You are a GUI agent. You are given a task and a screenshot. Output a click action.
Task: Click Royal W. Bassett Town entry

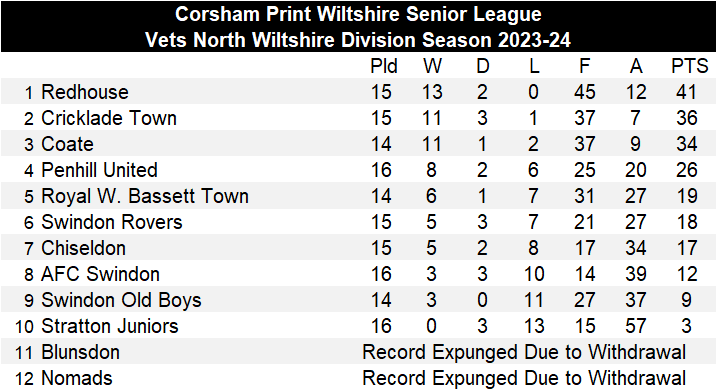[145, 196]
